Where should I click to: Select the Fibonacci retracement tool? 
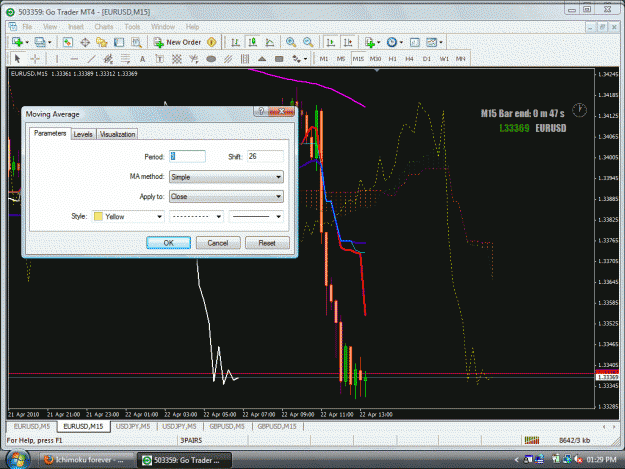click(126, 59)
